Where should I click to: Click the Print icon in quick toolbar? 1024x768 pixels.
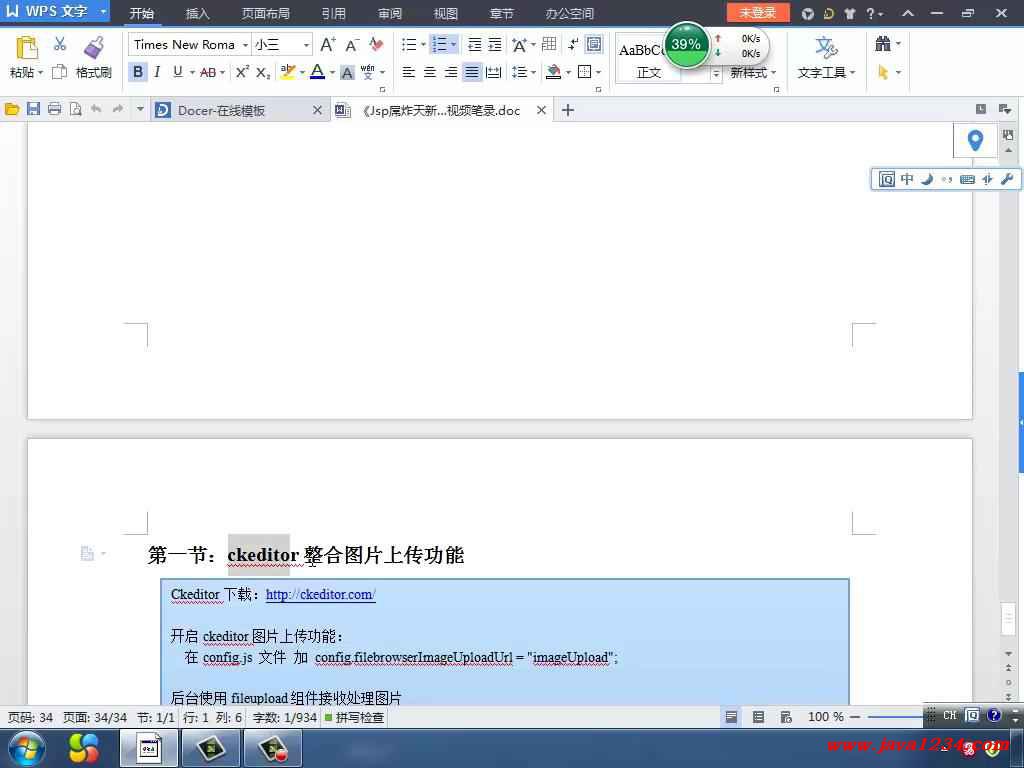pyautogui.click(x=54, y=110)
